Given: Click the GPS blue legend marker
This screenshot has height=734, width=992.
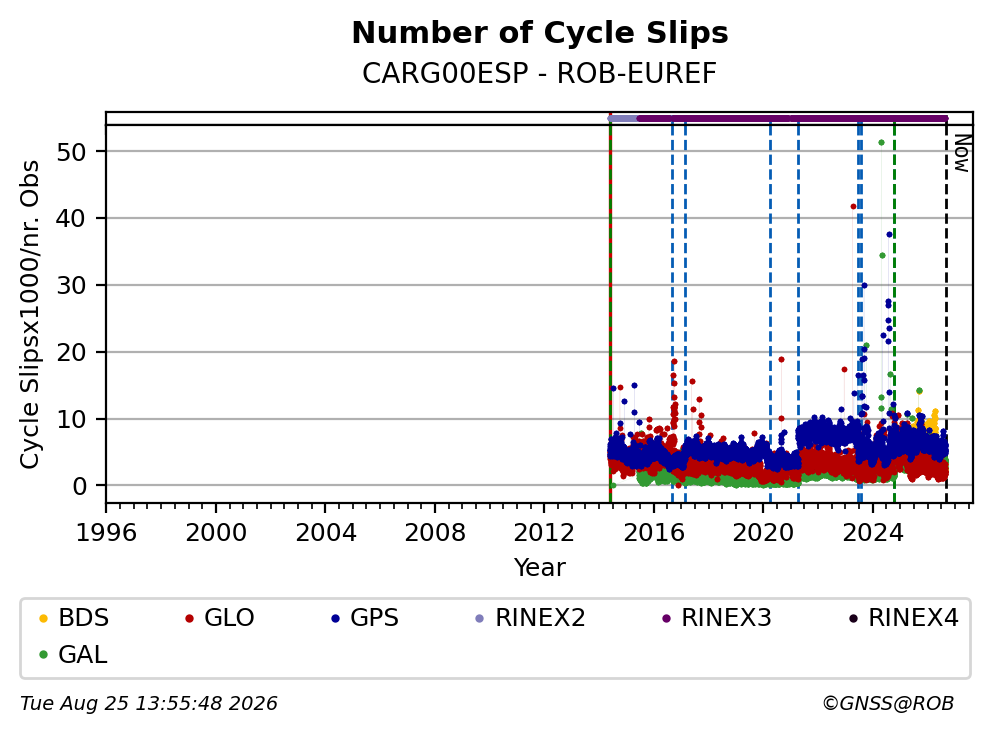Looking at the screenshot, I should [335, 618].
